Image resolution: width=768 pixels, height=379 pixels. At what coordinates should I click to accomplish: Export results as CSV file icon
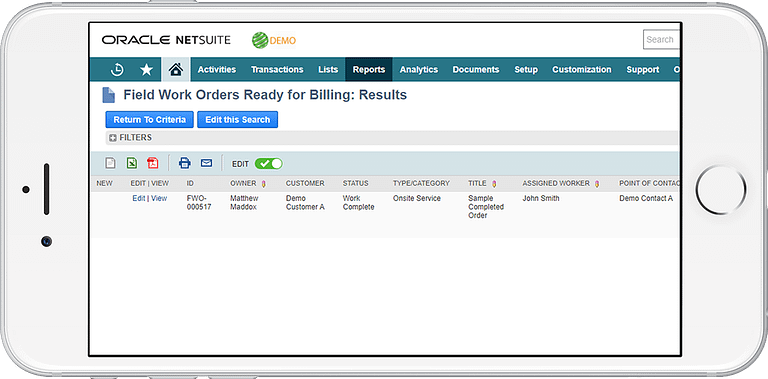pyautogui.click(x=111, y=163)
